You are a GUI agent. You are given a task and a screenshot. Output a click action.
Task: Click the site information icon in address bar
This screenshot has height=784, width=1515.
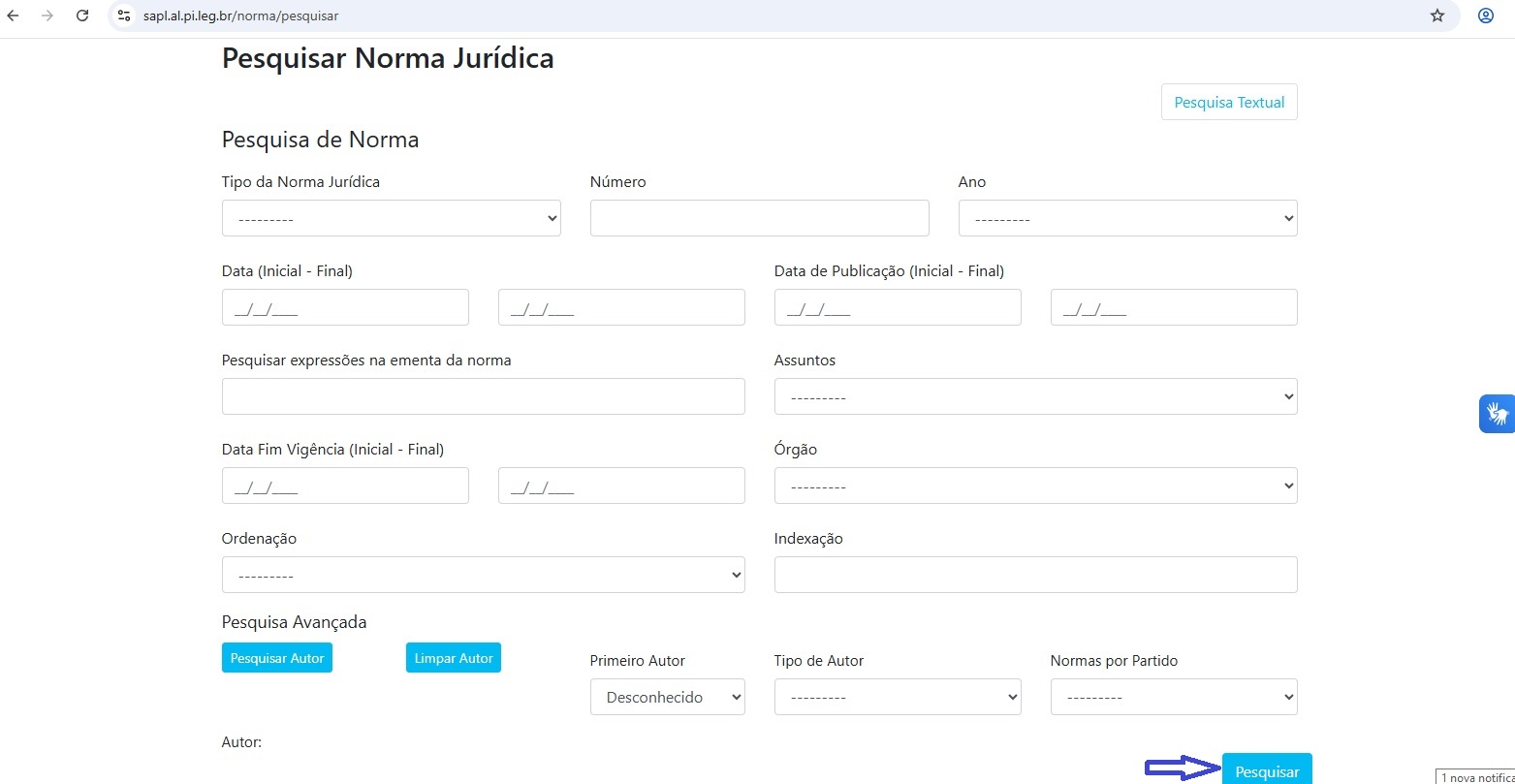tap(124, 16)
